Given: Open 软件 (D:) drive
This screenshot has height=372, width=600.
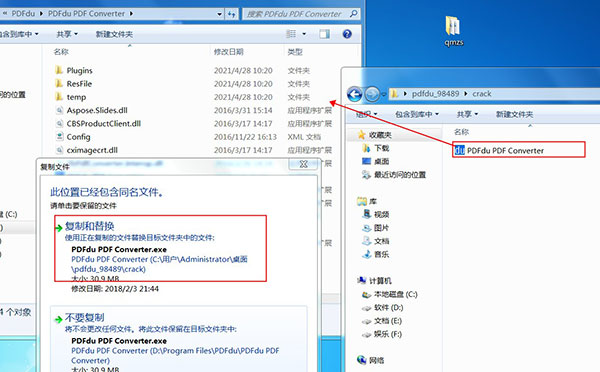Looking at the screenshot, I should click(x=383, y=307).
